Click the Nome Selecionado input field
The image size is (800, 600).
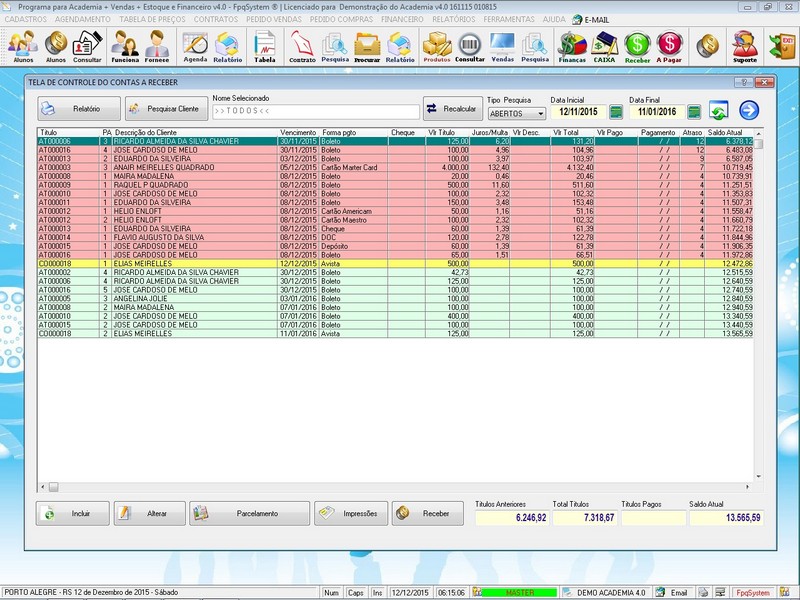click(314, 112)
